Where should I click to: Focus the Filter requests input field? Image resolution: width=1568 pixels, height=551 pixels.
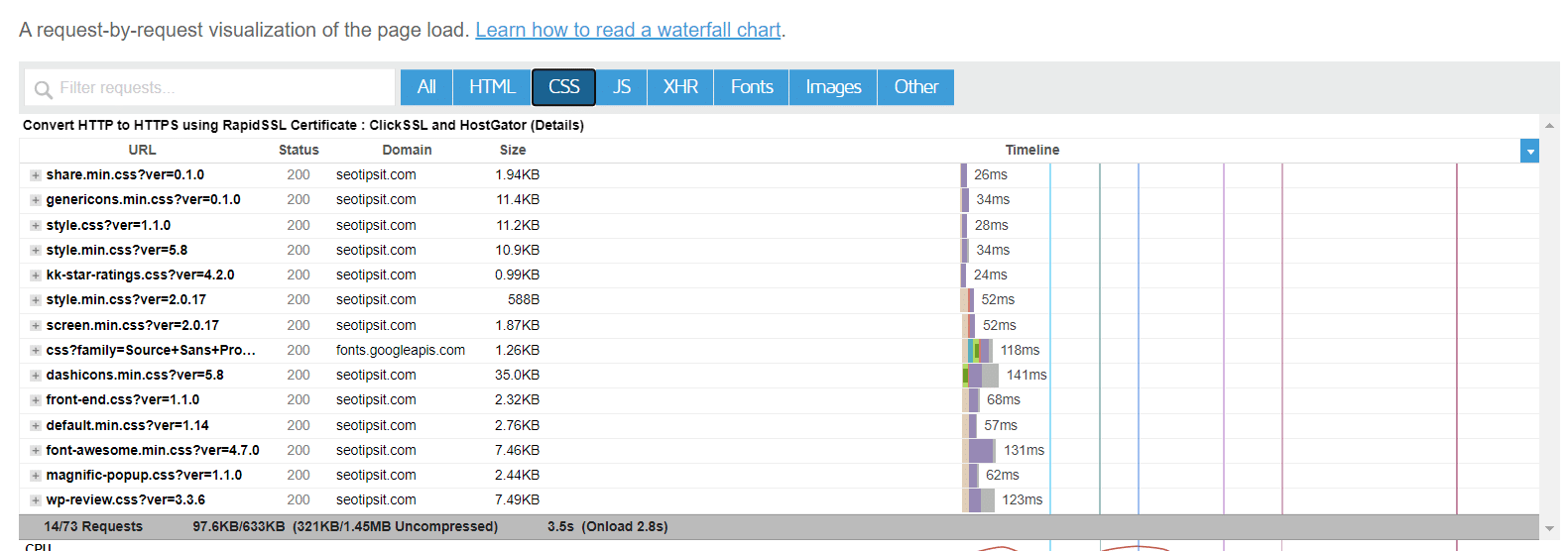pyautogui.click(x=209, y=87)
